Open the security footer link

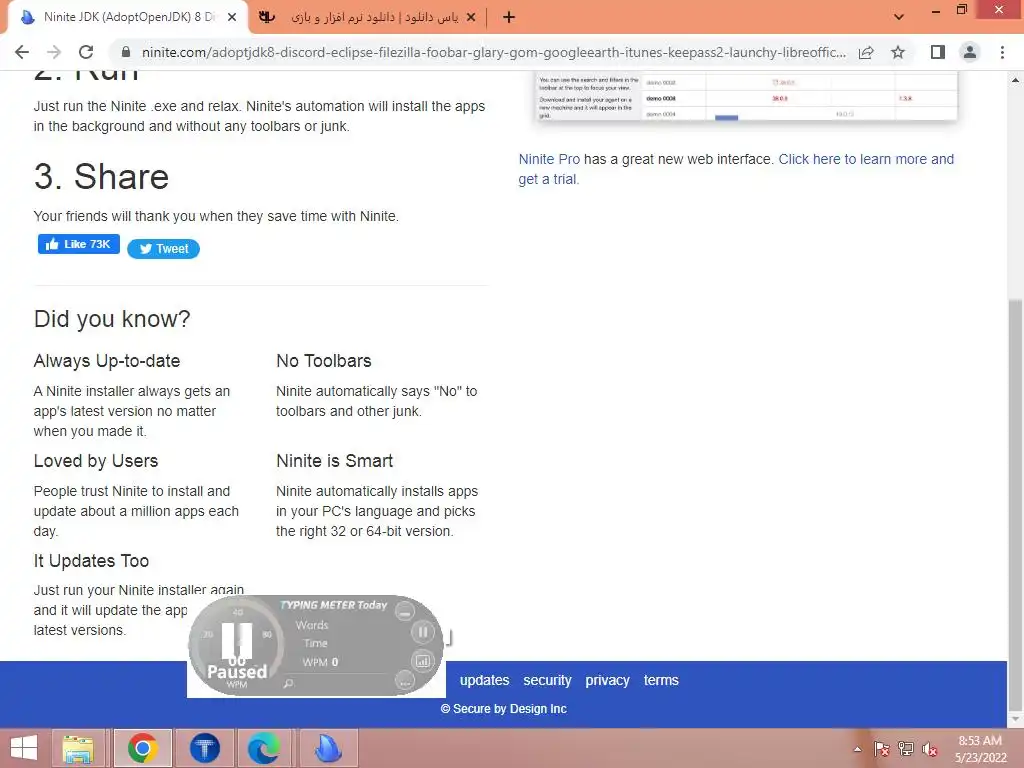[547, 680]
